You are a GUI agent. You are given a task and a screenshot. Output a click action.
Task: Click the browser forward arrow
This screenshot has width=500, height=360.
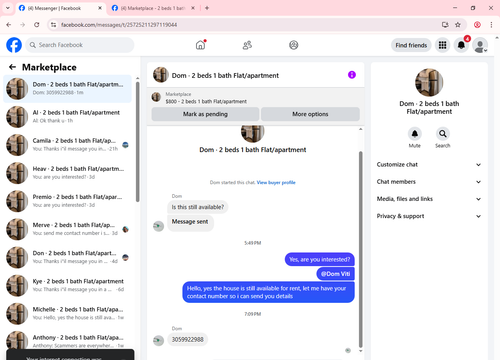coord(23,25)
